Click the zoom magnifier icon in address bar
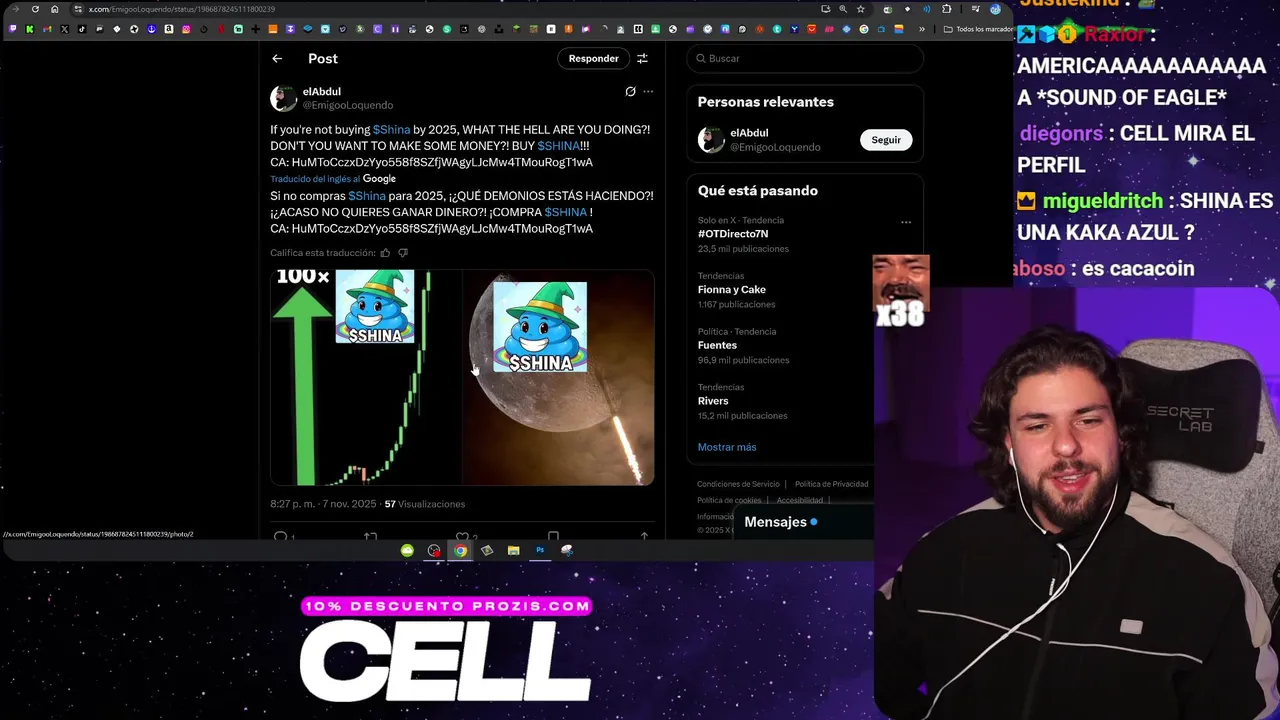The height and width of the screenshot is (720, 1280). (x=843, y=9)
